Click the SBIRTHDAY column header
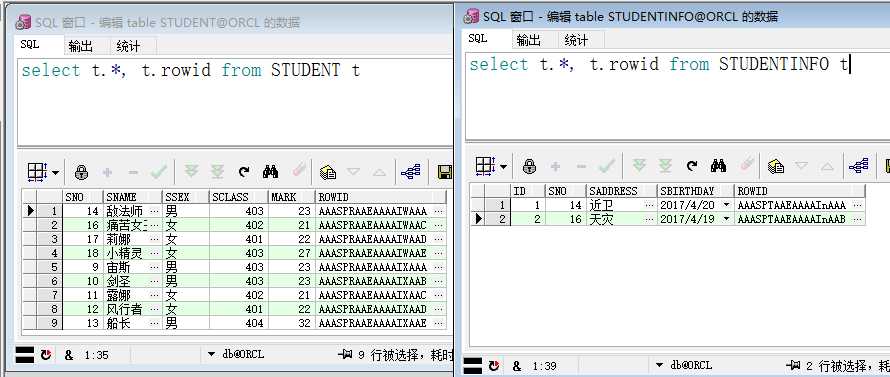Screen dimensions: 890x377 (695, 191)
